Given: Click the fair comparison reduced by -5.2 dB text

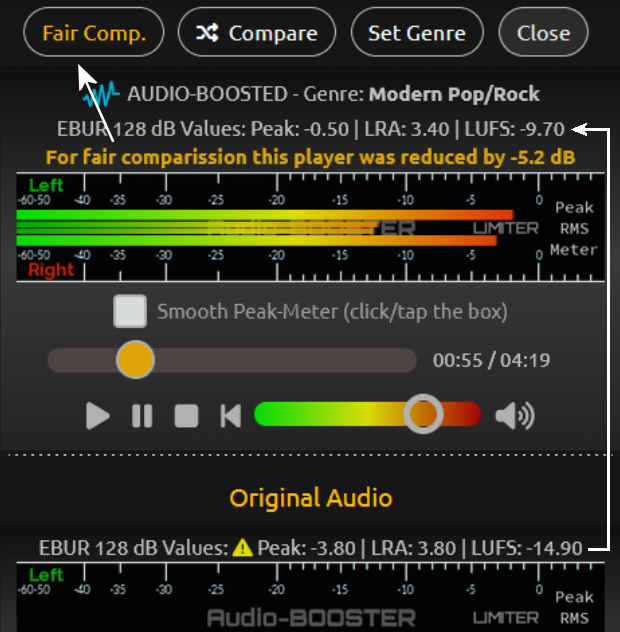Looking at the screenshot, I should pos(310,157).
